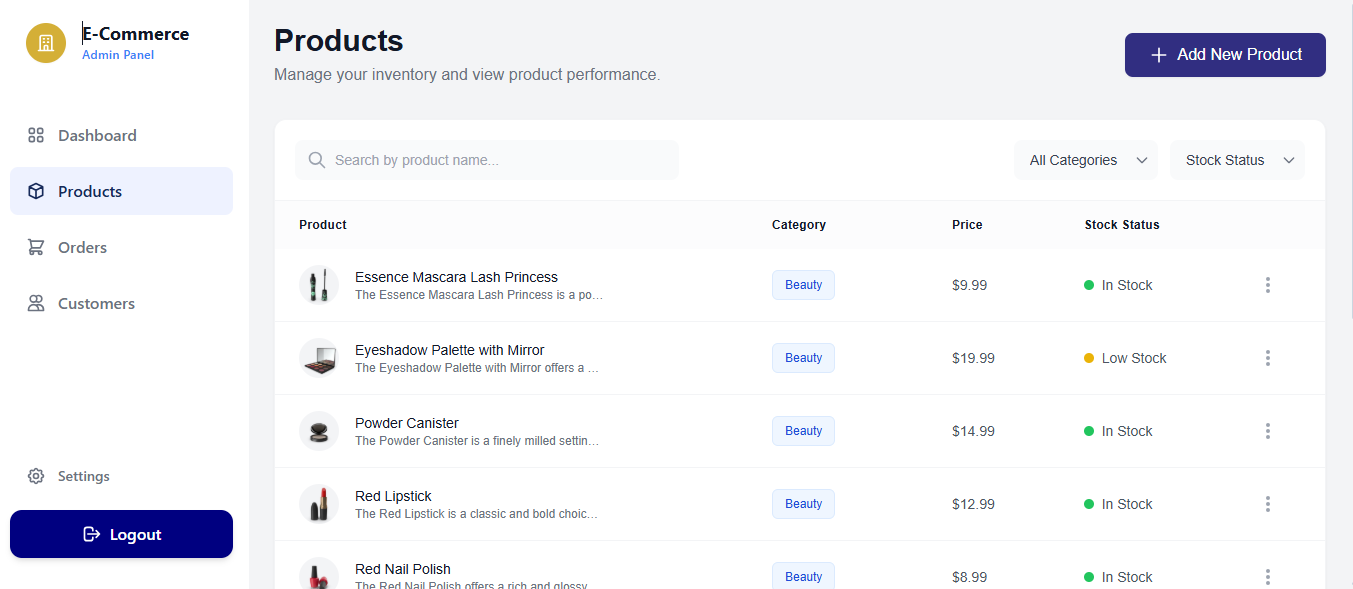The image size is (1353, 589).
Task: Open the Stock Status filter dropdown
Action: point(1237,160)
